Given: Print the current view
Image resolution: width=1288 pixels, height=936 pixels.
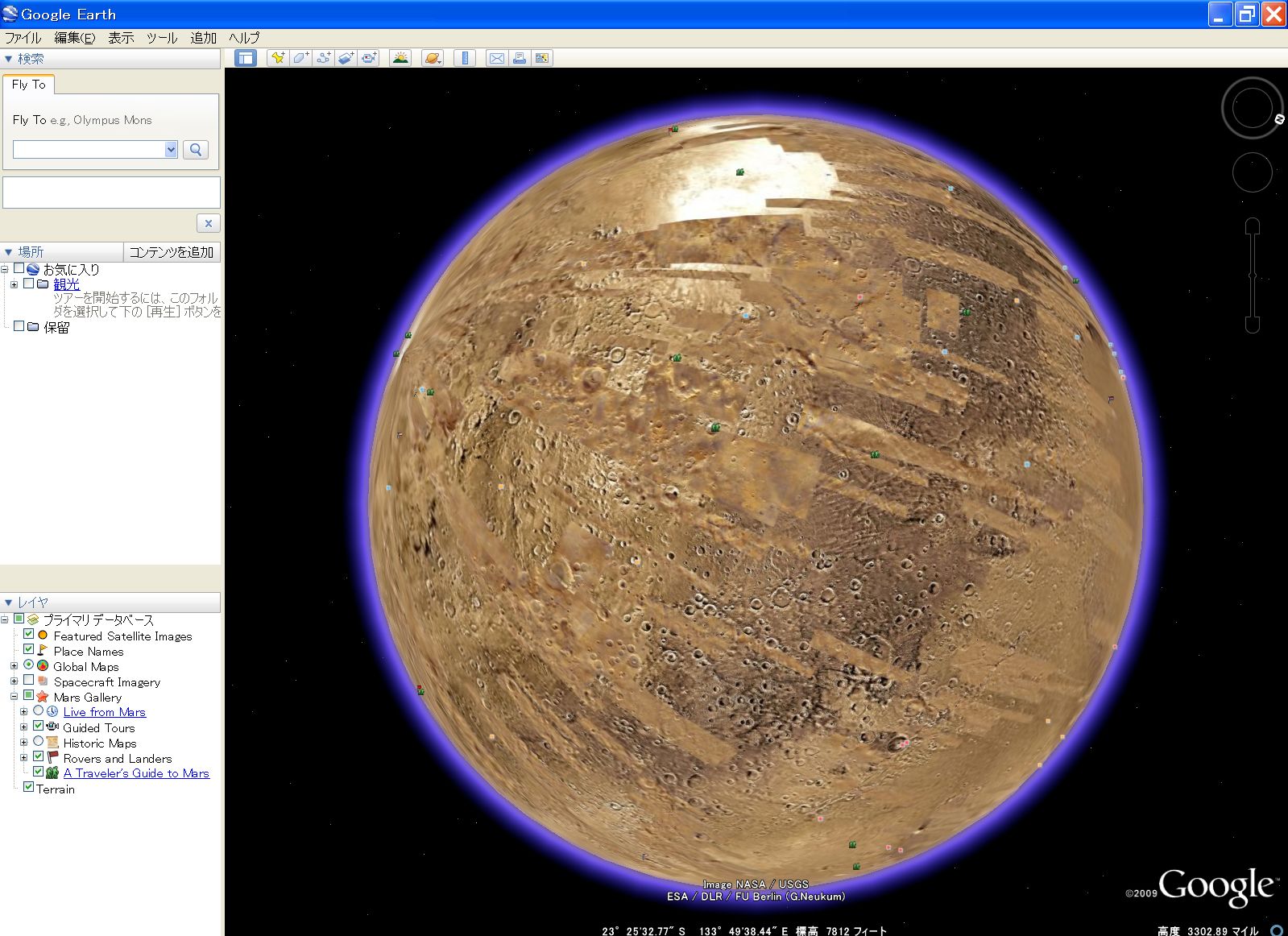Looking at the screenshot, I should pos(520,58).
